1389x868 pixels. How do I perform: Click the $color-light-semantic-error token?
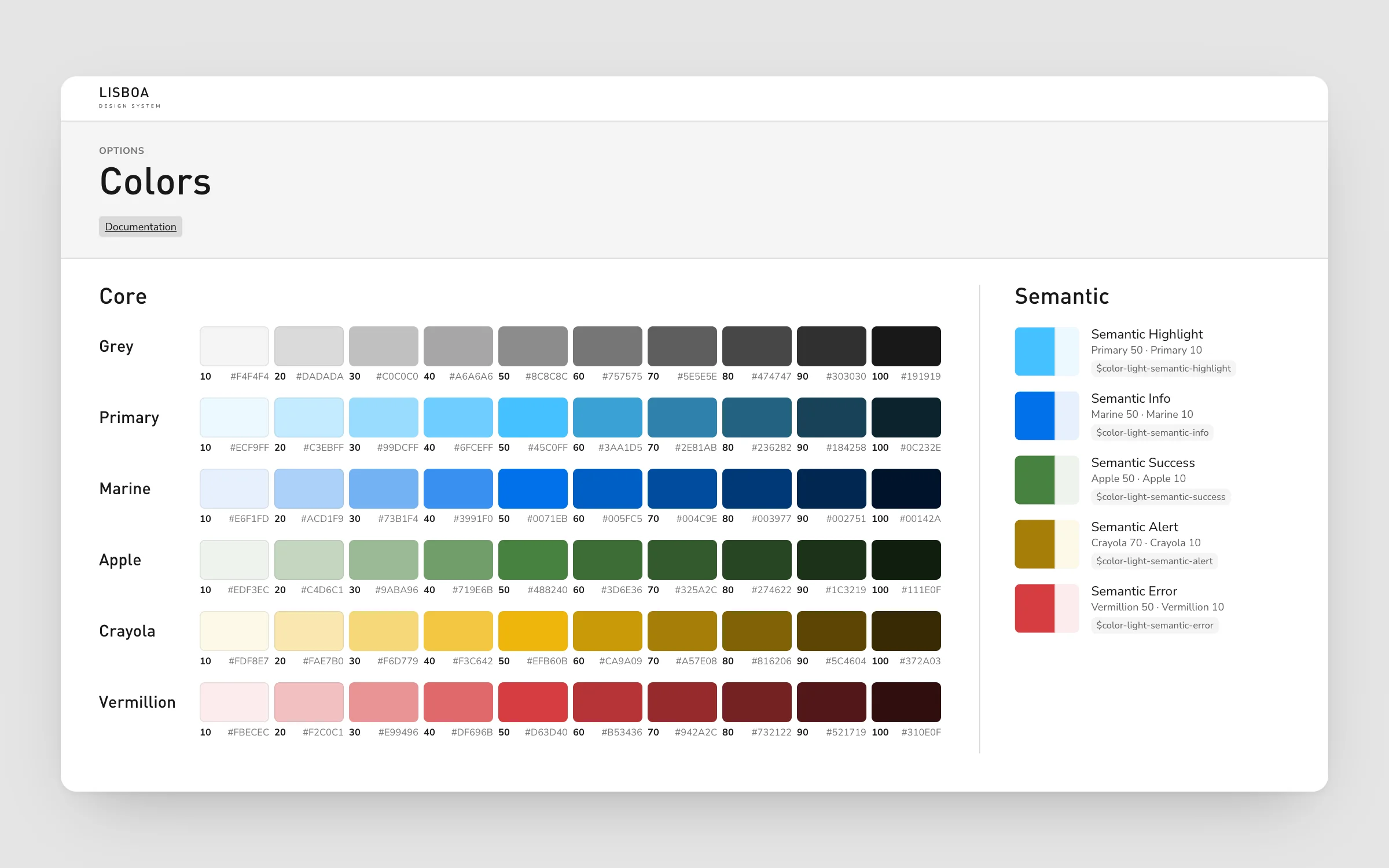tap(1155, 626)
